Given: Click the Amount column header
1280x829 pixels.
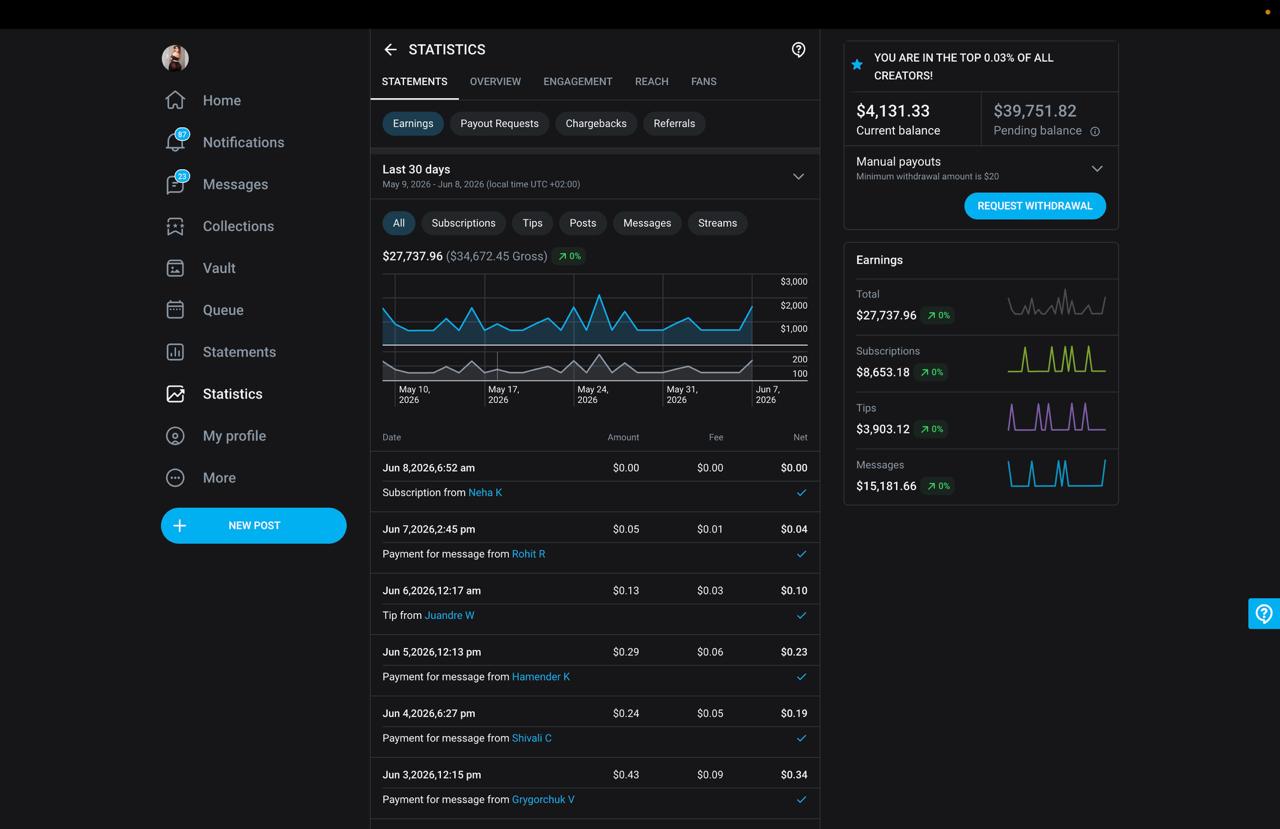Looking at the screenshot, I should (623, 438).
